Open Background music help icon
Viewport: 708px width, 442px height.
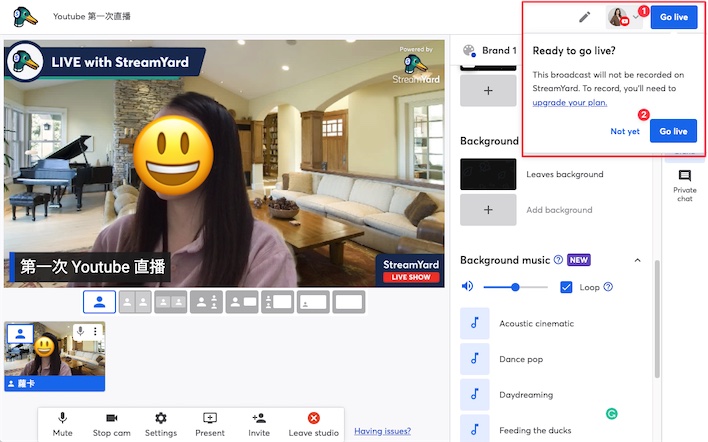558,260
